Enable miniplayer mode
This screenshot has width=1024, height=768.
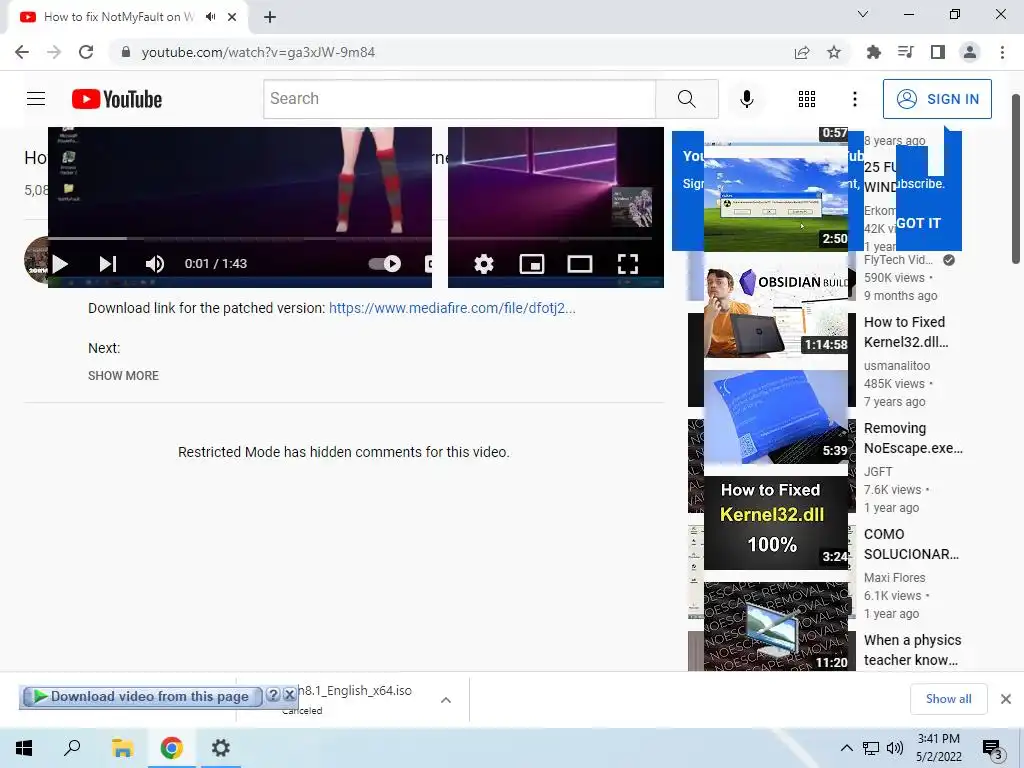click(x=532, y=264)
